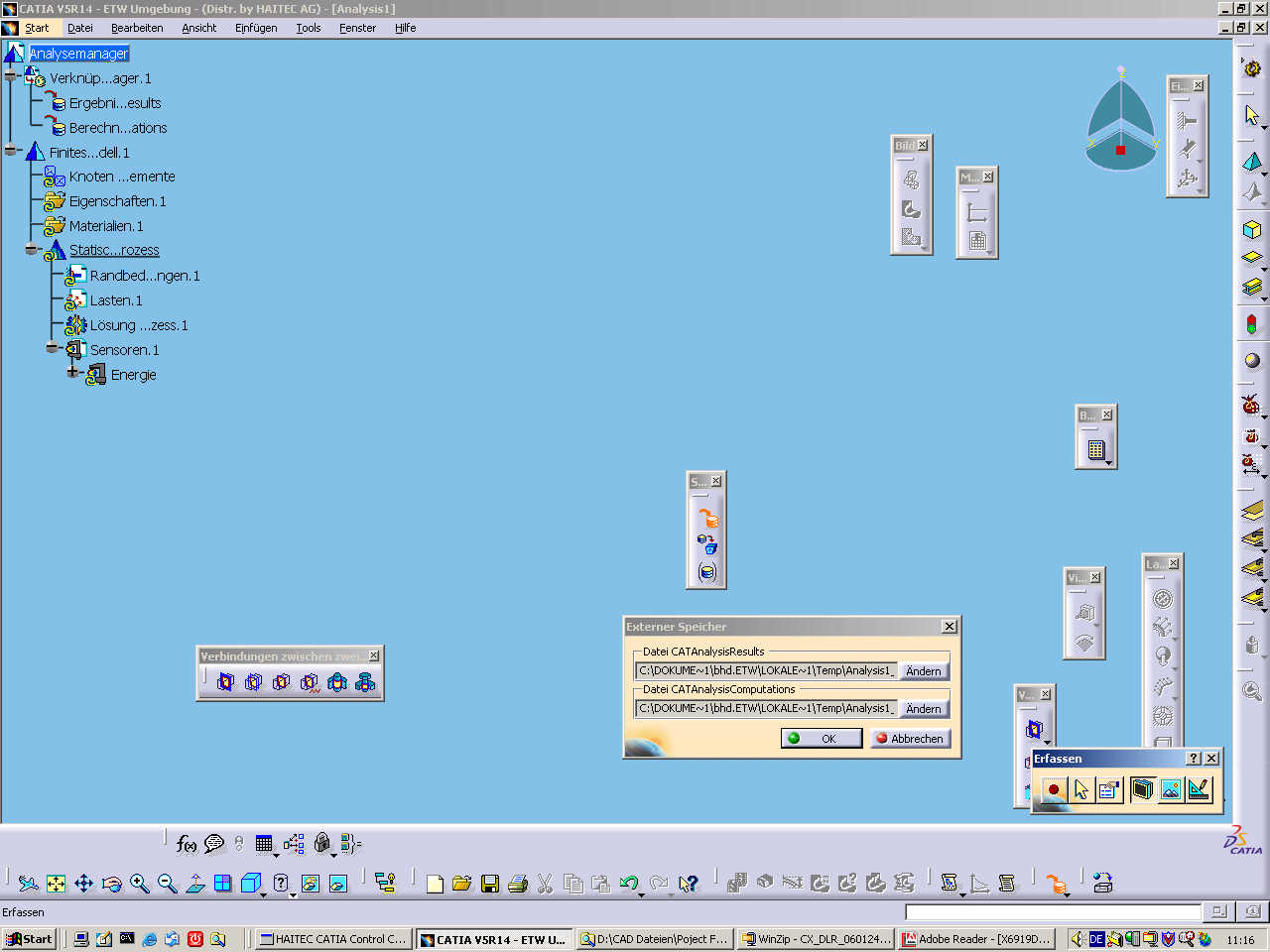The width and height of the screenshot is (1270, 952).
Task: Collapse the Statisc...rozess tree node
Action: tap(32, 249)
